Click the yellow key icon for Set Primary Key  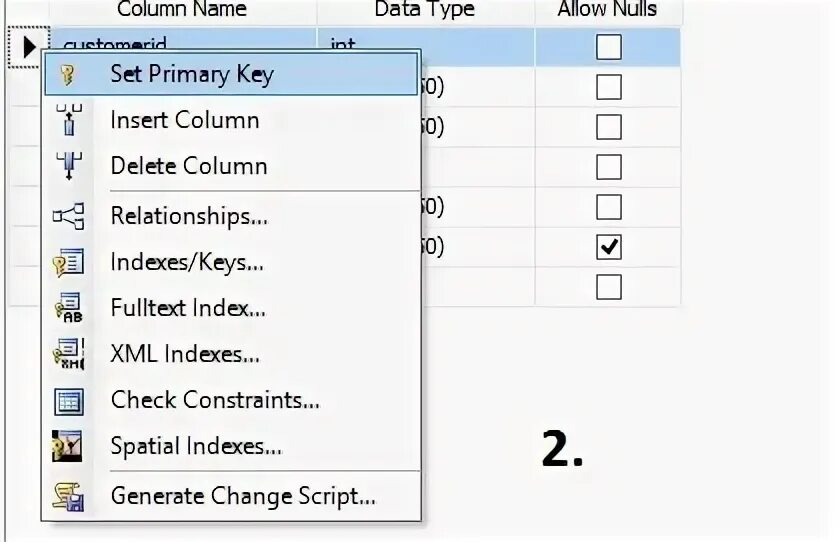tap(68, 75)
